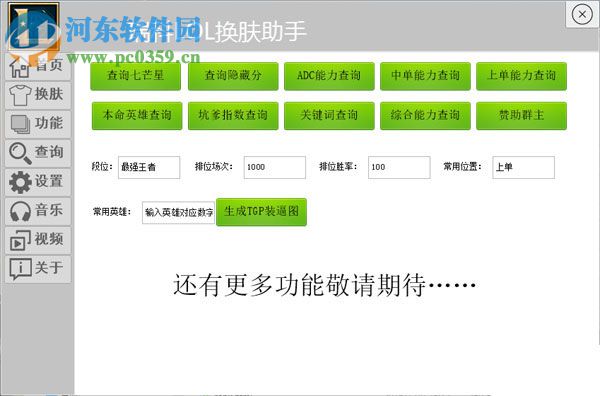Open the 查询 search sidebar item
This screenshot has width=600, height=396.
tap(38, 153)
